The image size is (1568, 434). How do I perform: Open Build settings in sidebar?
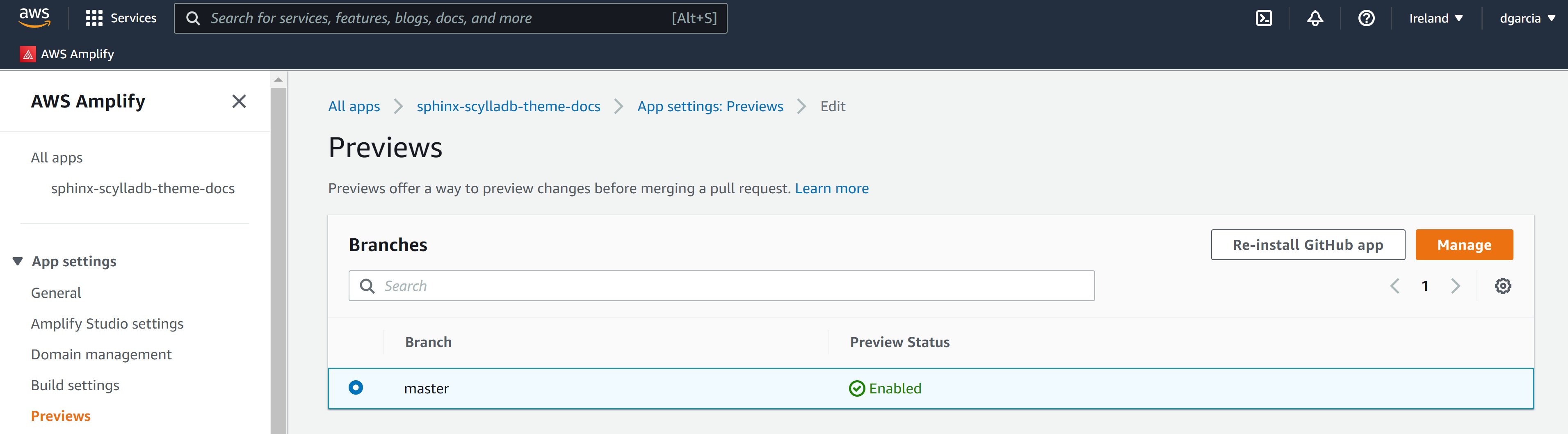point(75,385)
